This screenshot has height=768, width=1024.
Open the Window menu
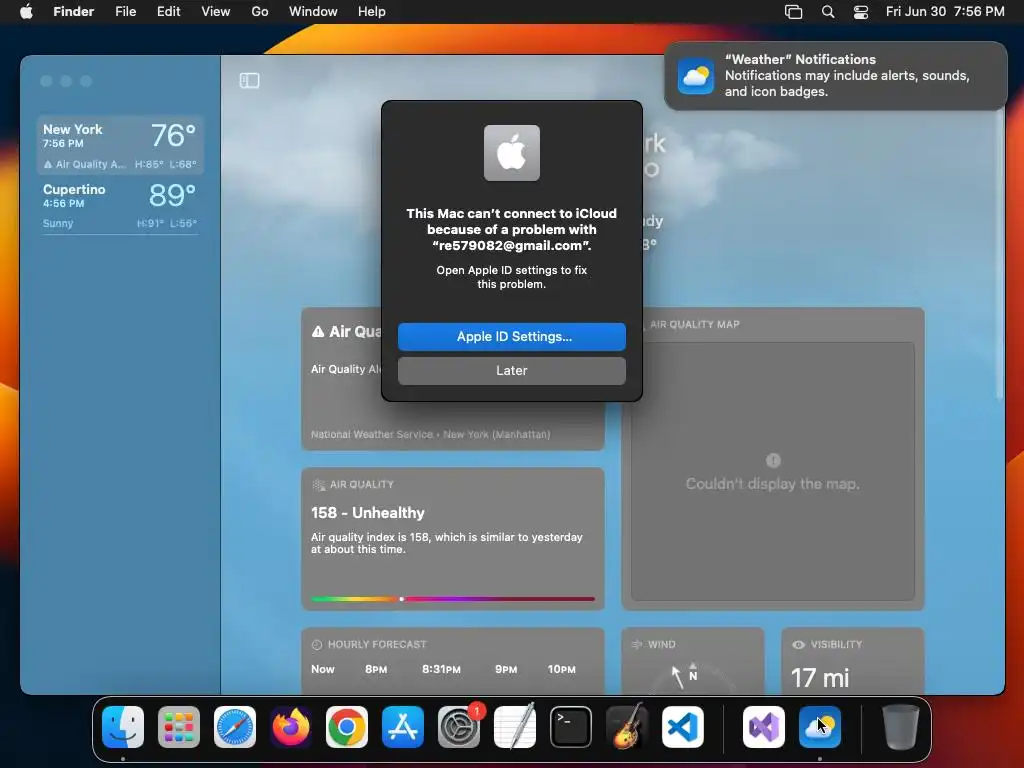[x=313, y=12]
